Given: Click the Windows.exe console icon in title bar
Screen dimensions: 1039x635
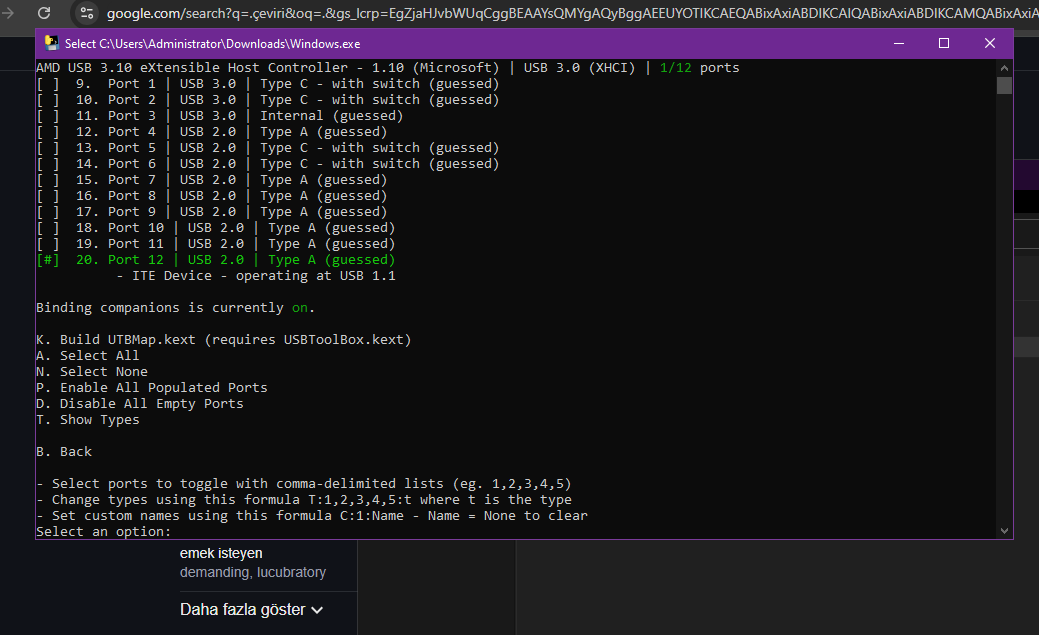Looking at the screenshot, I should (x=49, y=44).
